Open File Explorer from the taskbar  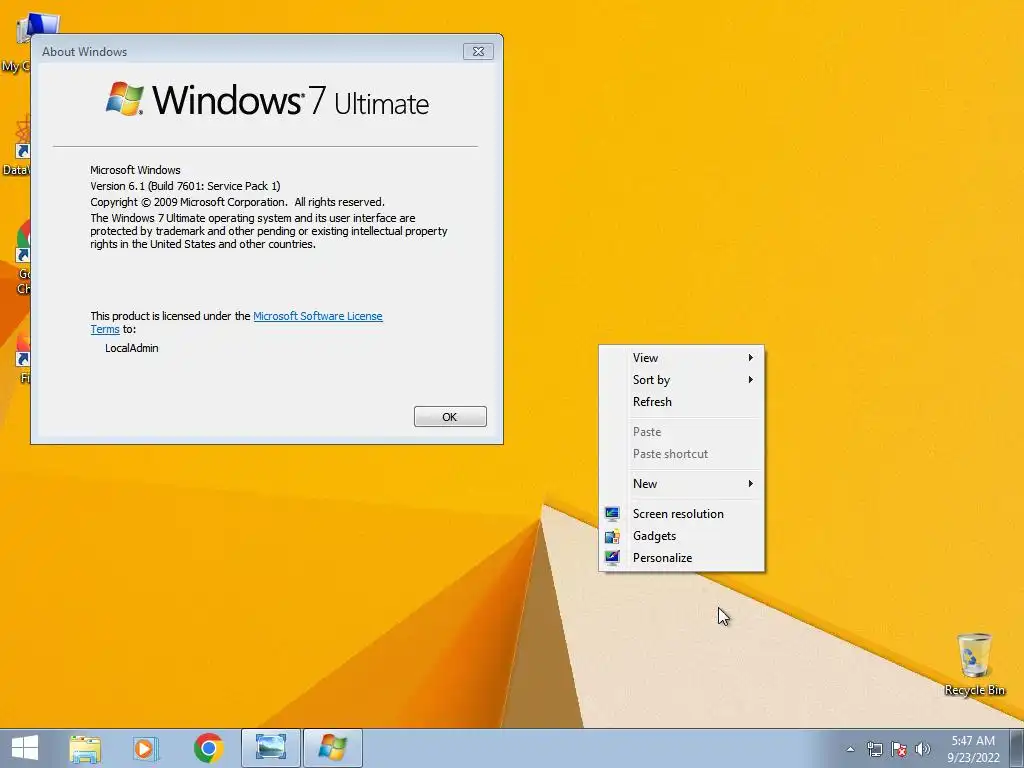click(85, 748)
